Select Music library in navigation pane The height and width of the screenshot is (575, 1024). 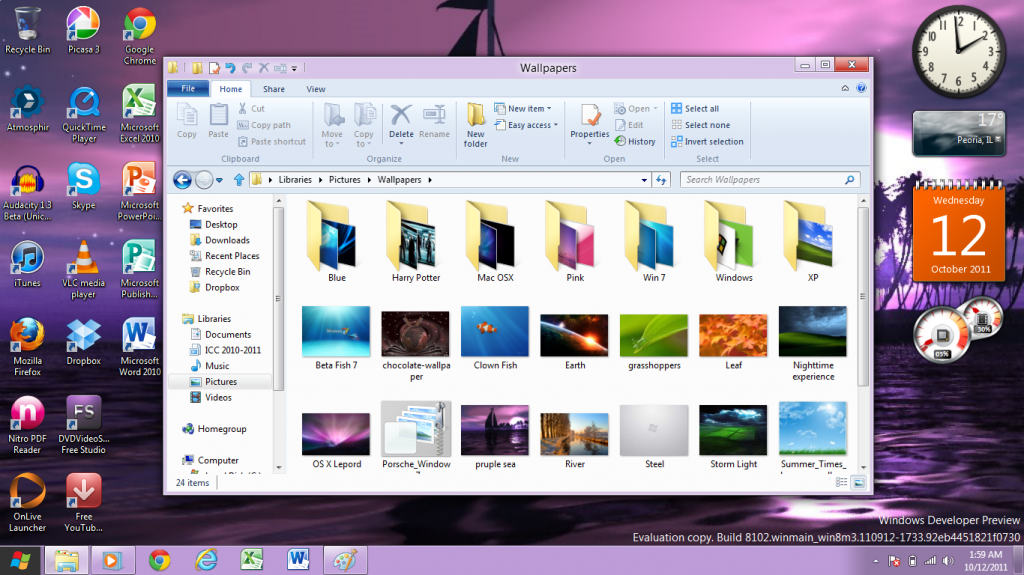[217, 365]
